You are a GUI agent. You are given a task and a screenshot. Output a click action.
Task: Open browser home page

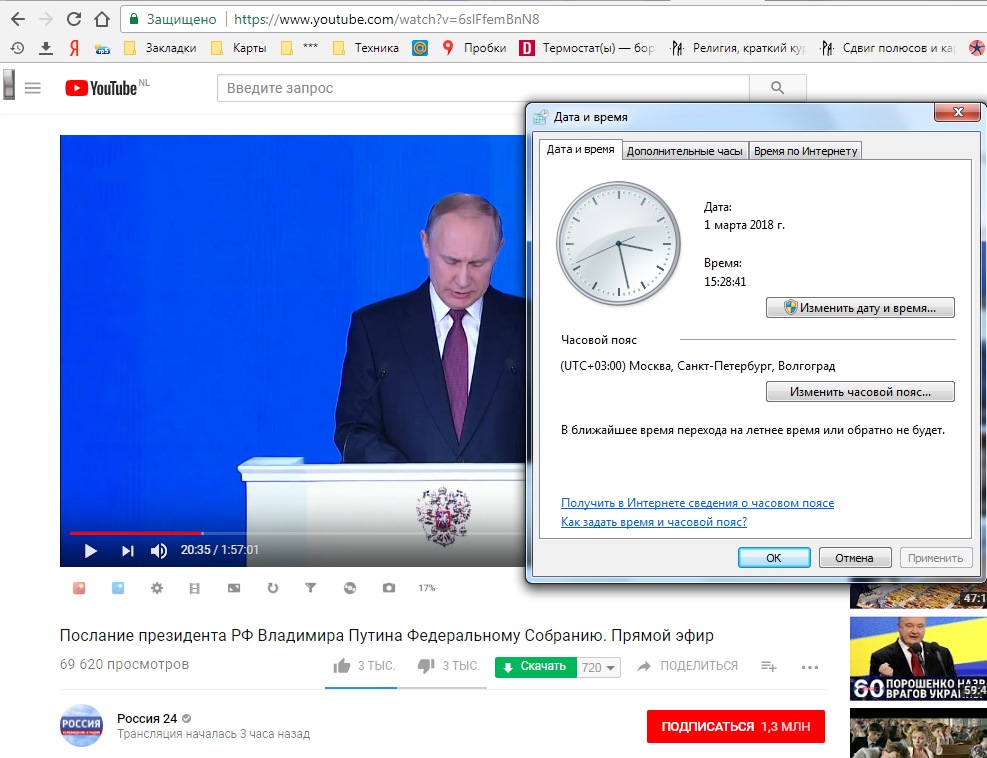coord(101,19)
